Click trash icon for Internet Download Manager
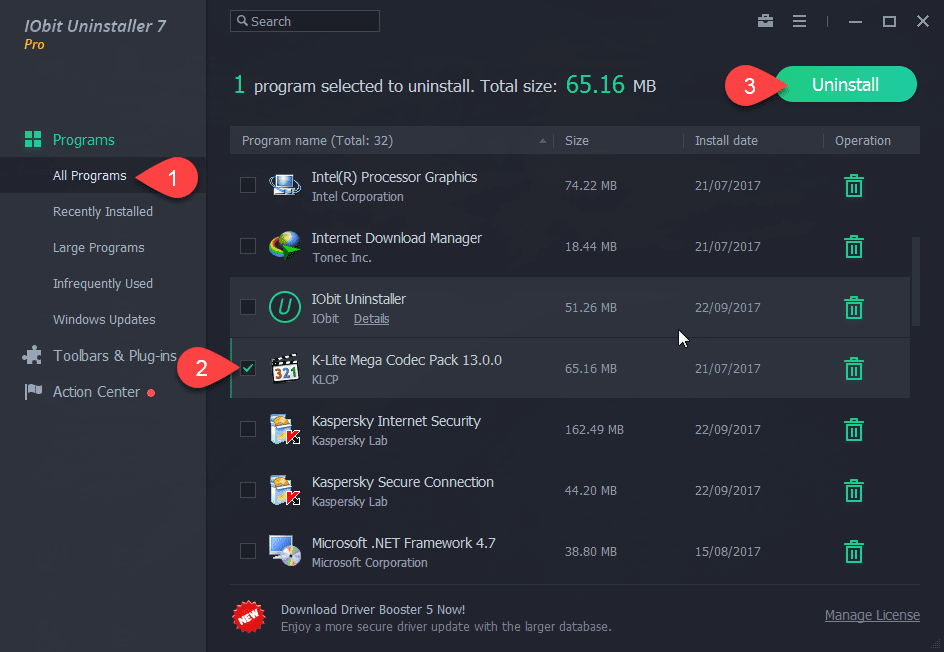Image resolution: width=944 pixels, height=652 pixels. [x=854, y=246]
